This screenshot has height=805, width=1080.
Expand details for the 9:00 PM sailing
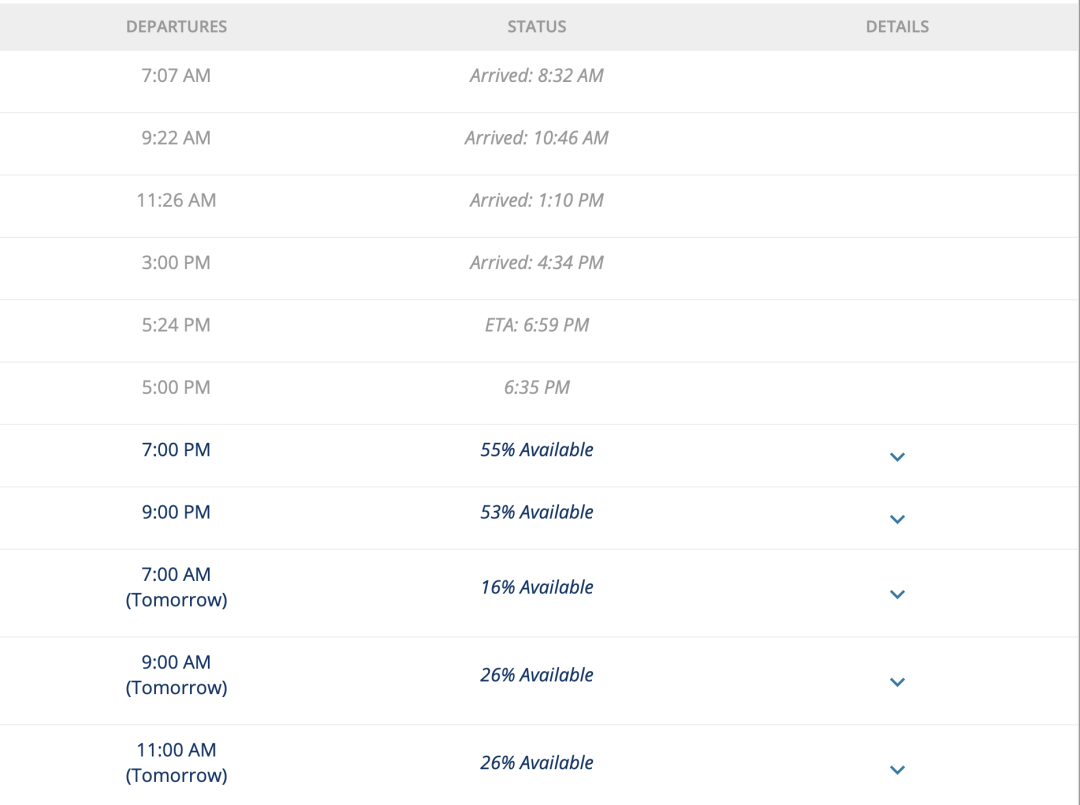tap(897, 519)
